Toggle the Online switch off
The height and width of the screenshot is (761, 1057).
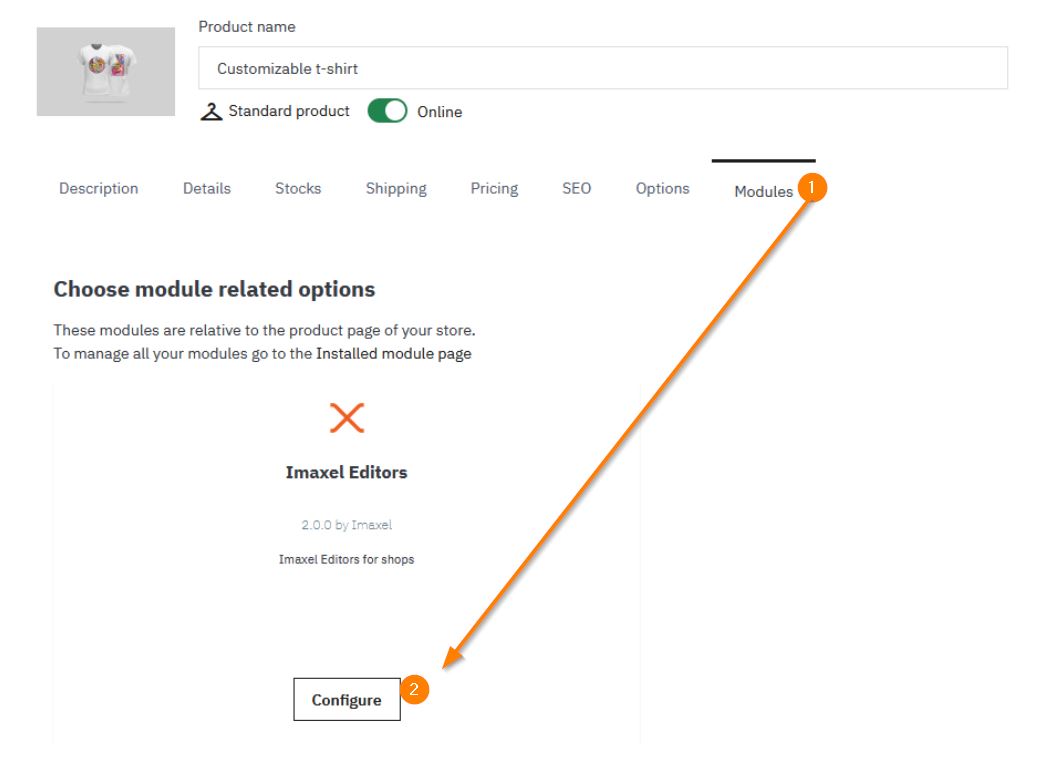click(387, 112)
